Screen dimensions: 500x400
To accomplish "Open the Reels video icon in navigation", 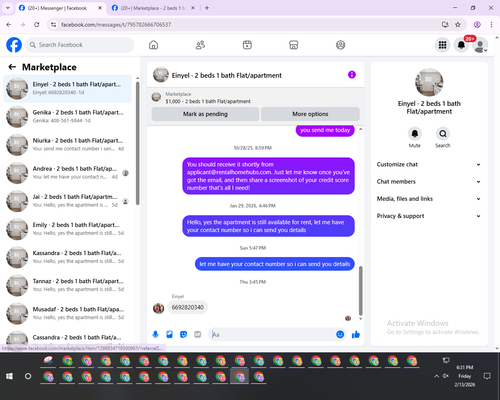I will (247, 45).
